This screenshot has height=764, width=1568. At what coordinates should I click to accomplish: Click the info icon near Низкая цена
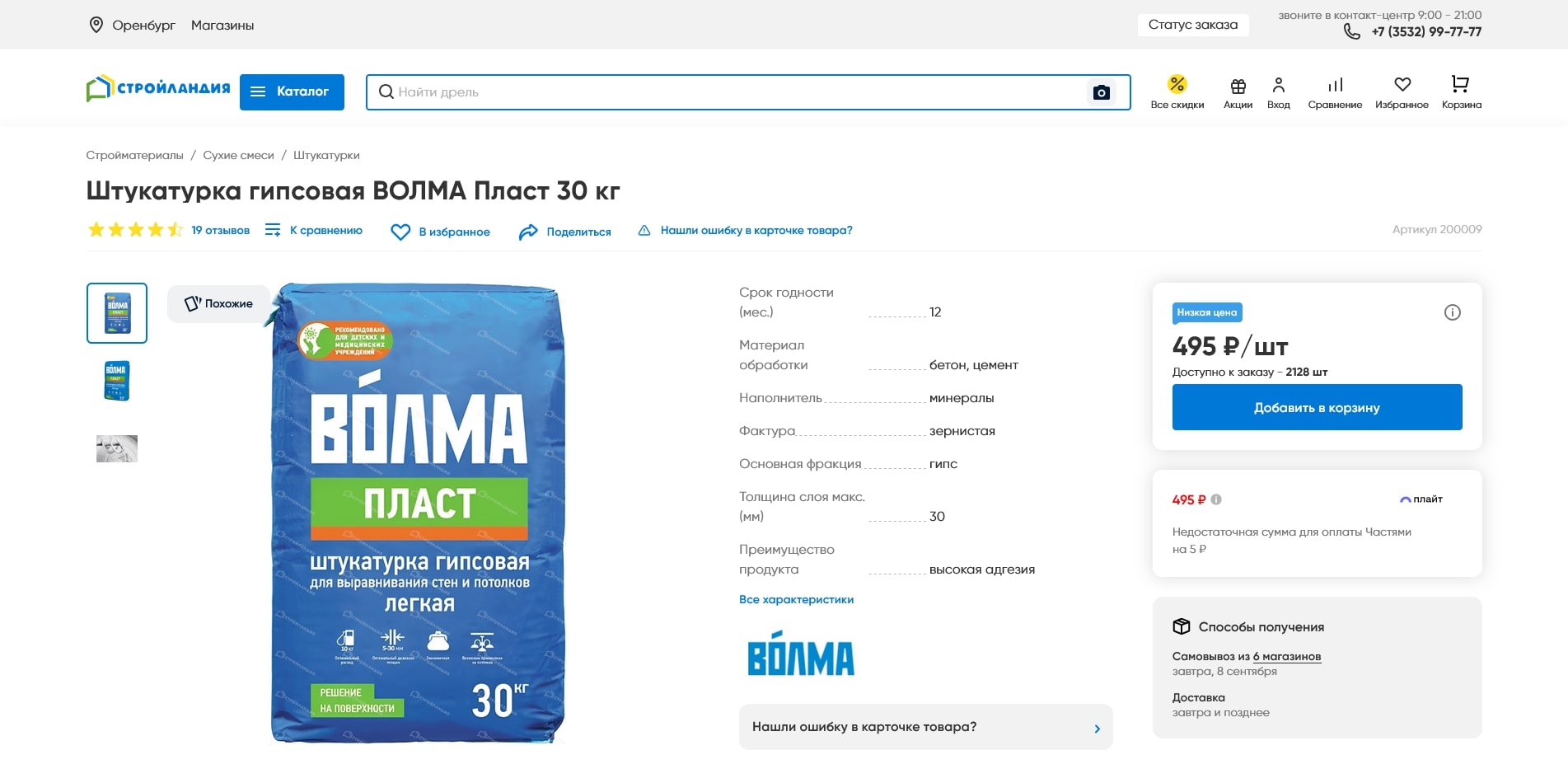point(1452,313)
